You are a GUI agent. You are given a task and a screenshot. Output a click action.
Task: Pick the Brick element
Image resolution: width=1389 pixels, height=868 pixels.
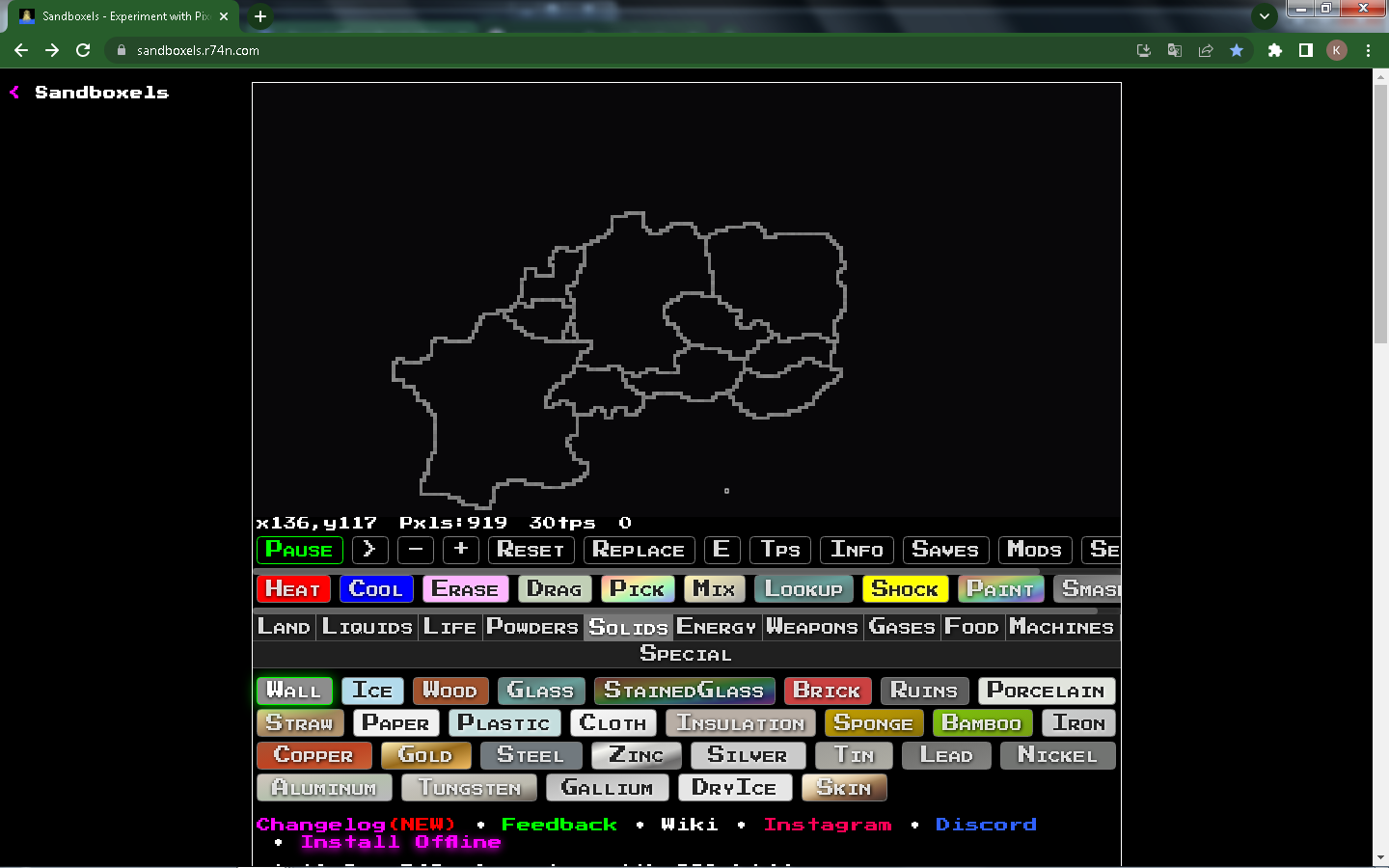click(x=828, y=691)
